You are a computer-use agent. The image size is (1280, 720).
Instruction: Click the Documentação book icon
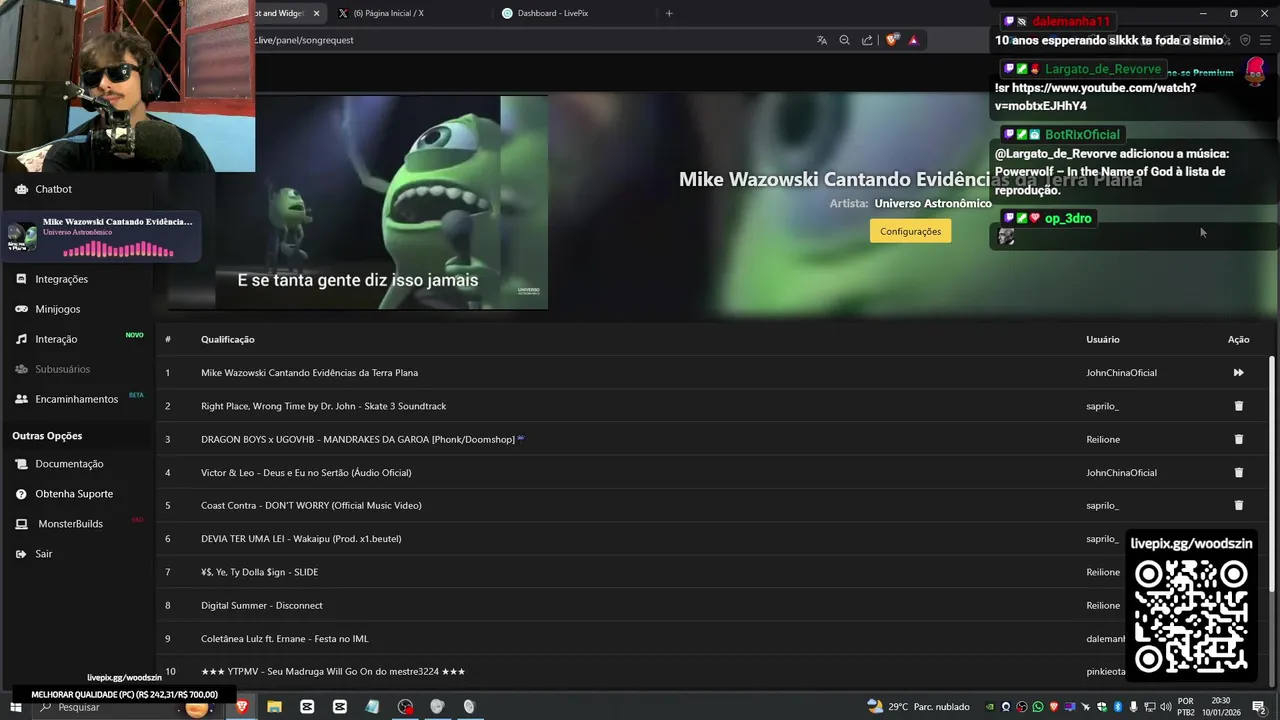[21, 464]
